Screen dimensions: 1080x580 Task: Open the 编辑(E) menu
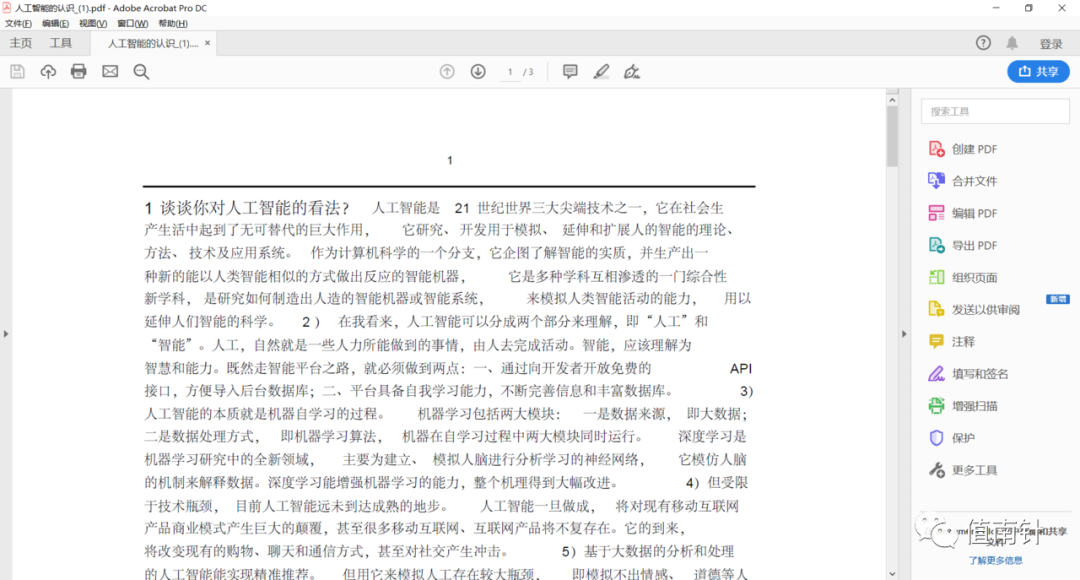pos(55,23)
